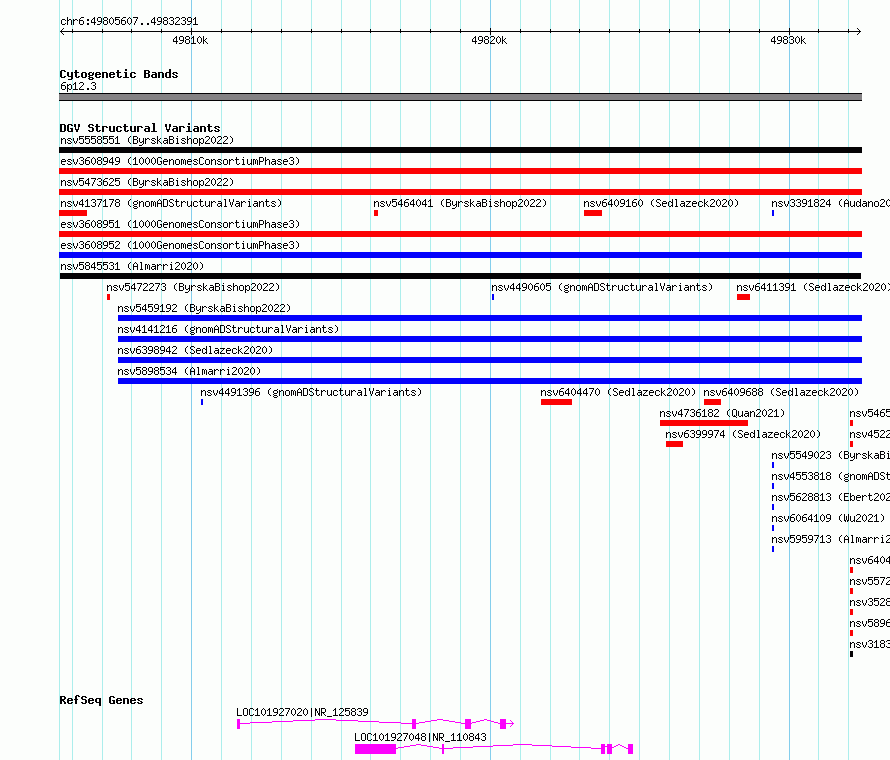Open variant nsv4141216 gnomAD label
This screenshot has width=890, height=760.
pyautogui.click(x=228, y=329)
